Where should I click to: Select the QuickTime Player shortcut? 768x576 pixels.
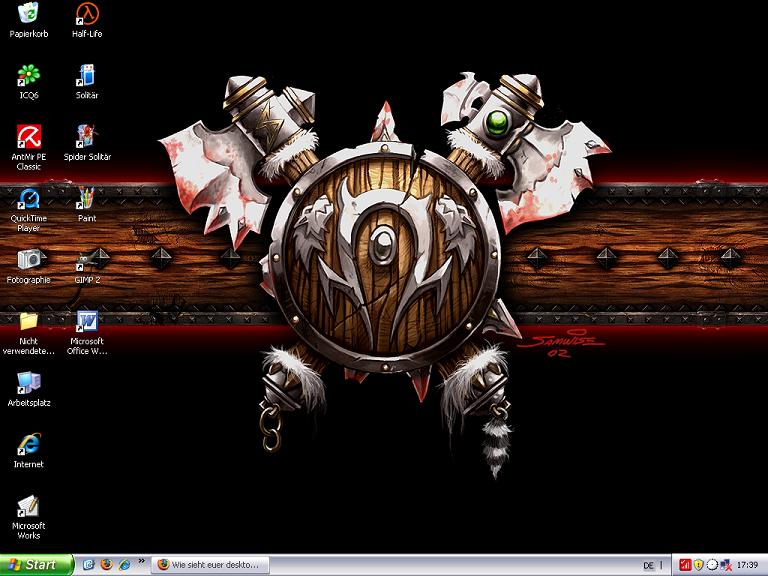click(x=28, y=209)
